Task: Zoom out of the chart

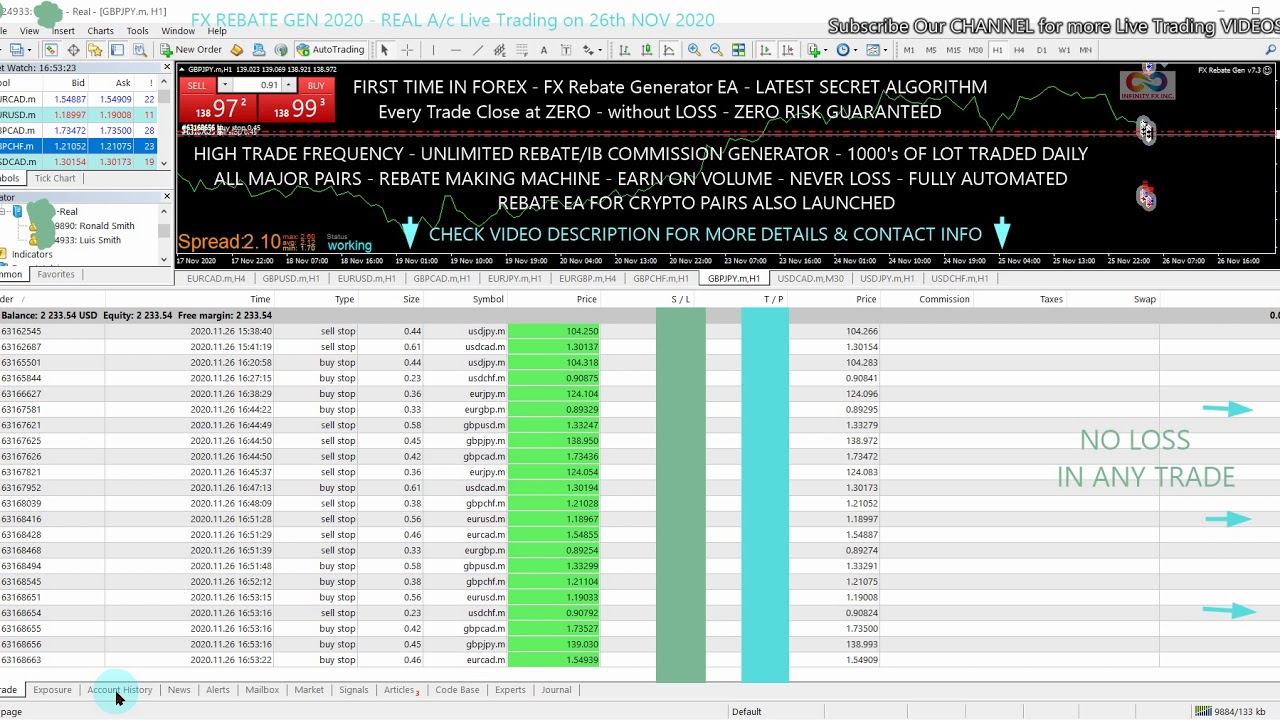Action: pyautogui.click(x=716, y=50)
